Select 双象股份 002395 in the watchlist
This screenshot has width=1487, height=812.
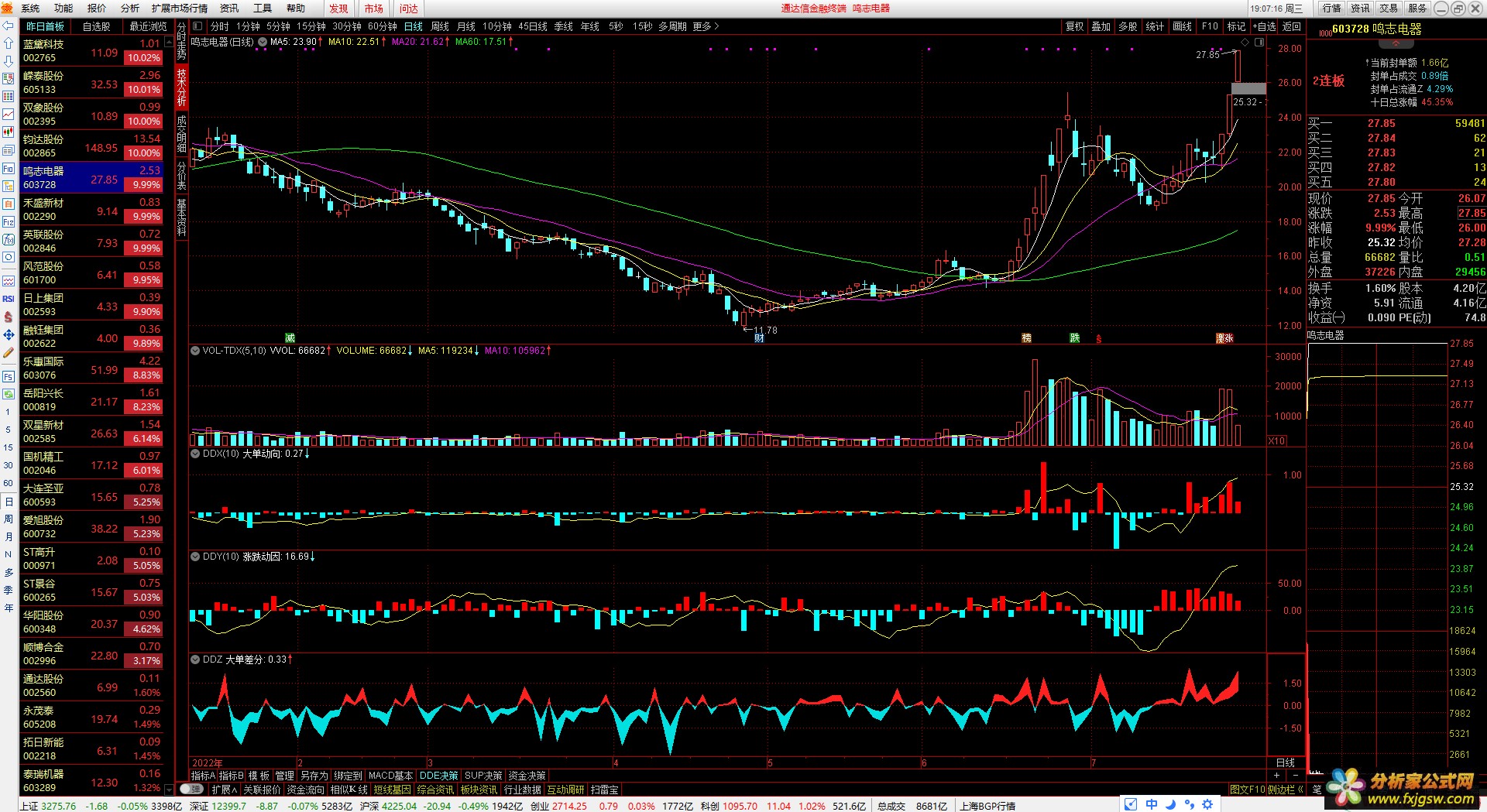pyautogui.click(x=91, y=115)
